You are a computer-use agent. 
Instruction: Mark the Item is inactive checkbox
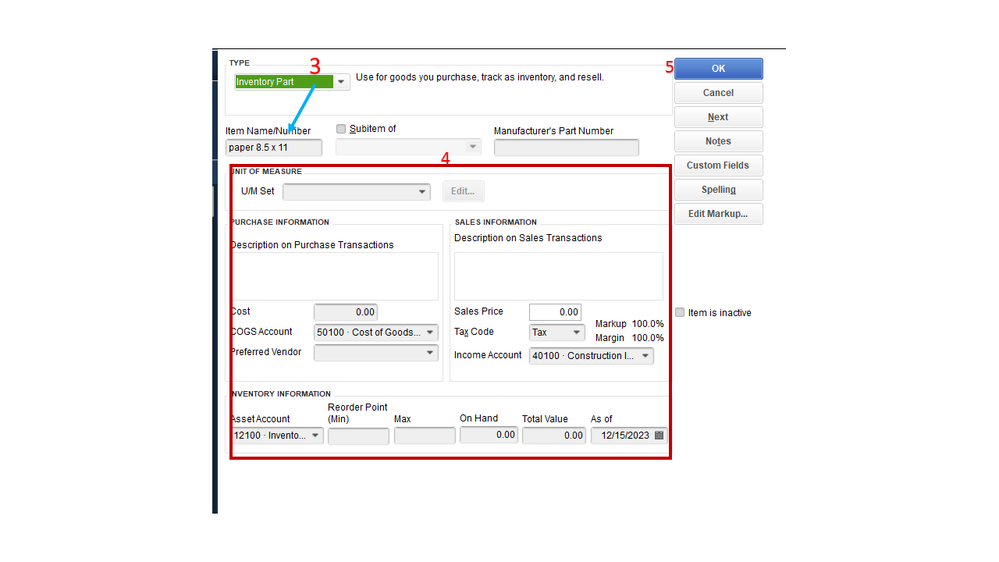tap(680, 312)
